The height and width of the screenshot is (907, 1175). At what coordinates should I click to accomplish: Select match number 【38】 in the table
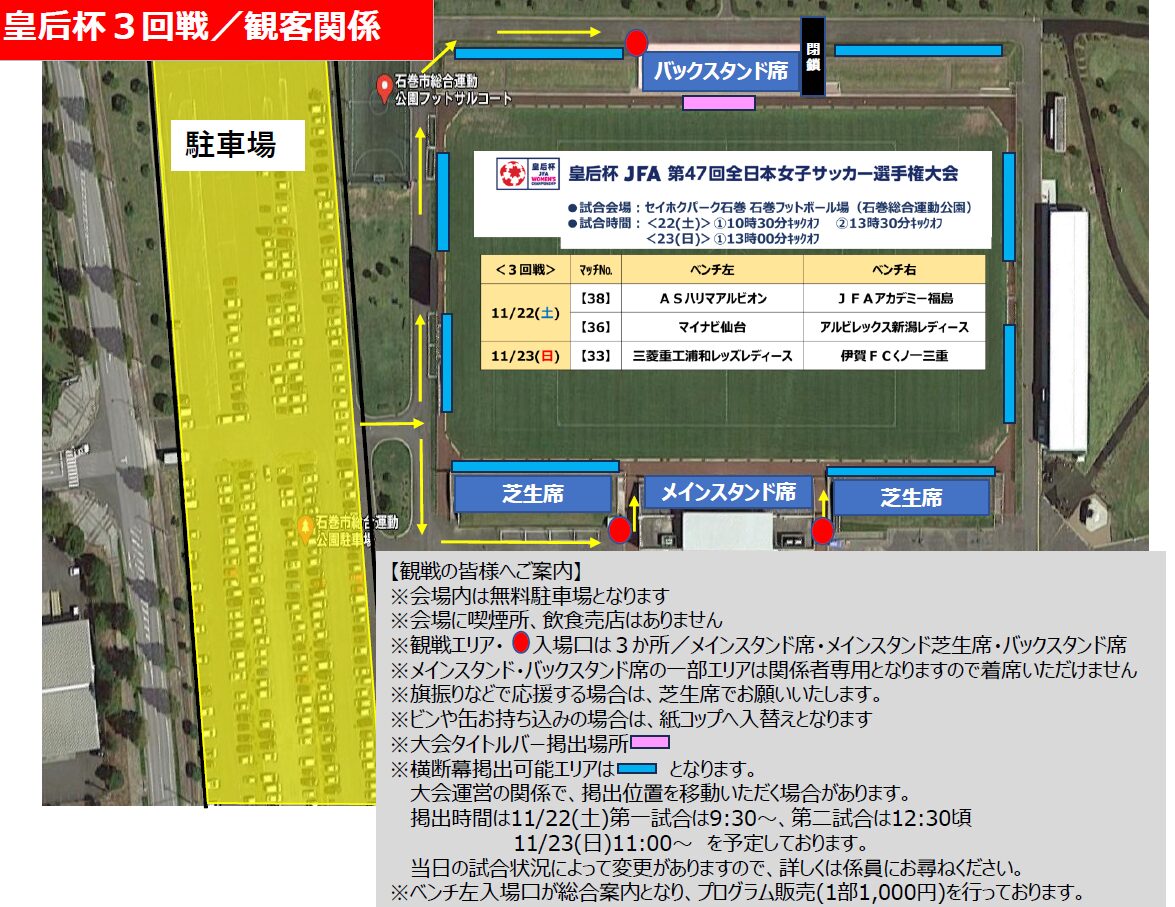596,299
